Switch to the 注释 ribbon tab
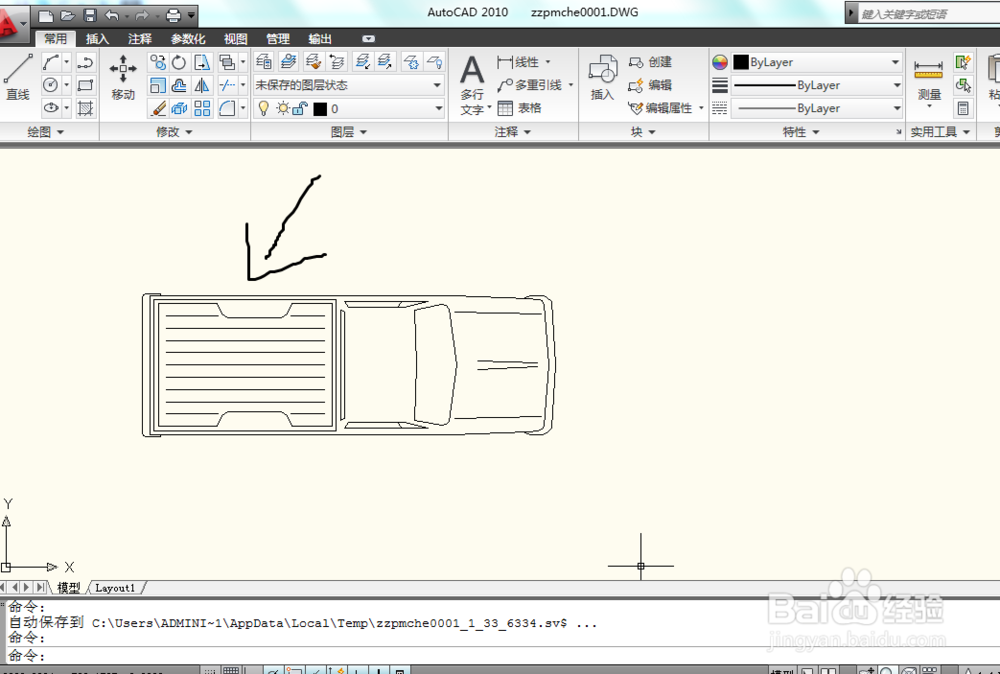This screenshot has height=674, width=1000. tap(140, 39)
